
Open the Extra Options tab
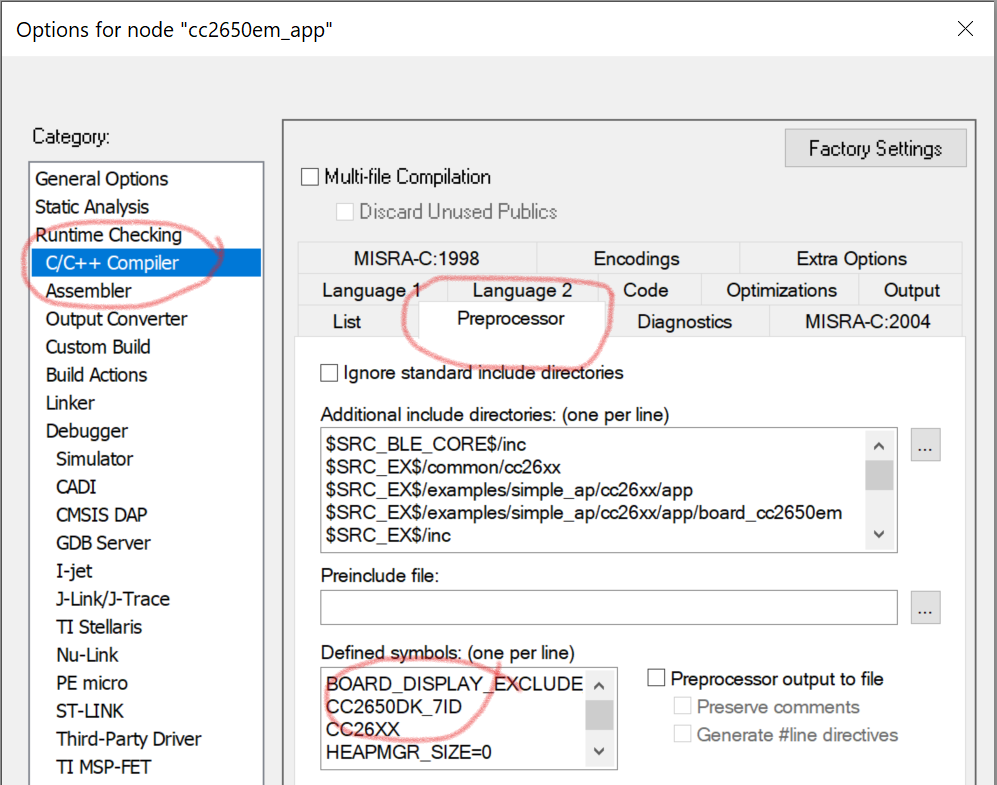[851, 259]
